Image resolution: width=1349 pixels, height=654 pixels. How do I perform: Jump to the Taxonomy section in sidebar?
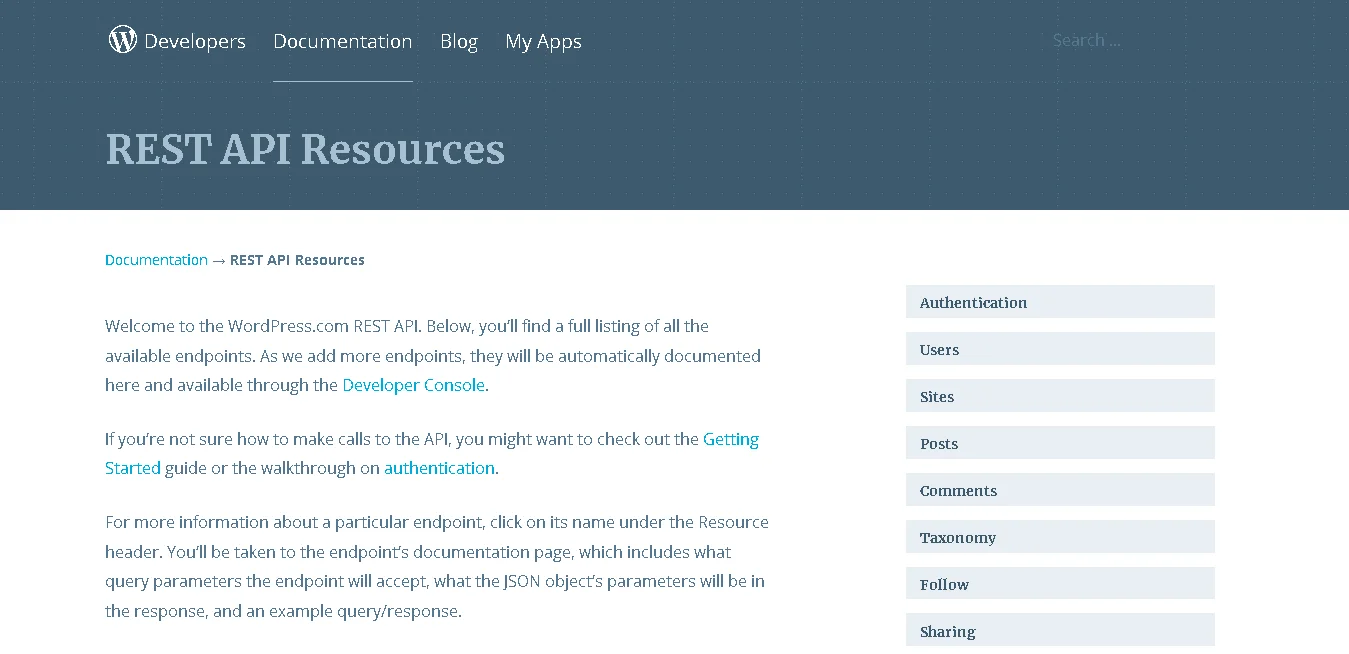point(1060,537)
